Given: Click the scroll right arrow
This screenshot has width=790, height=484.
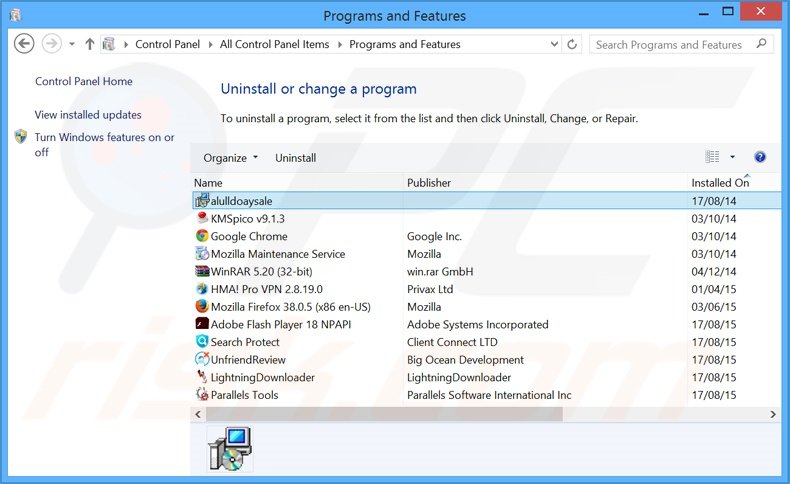Looking at the screenshot, I should click(773, 414).
